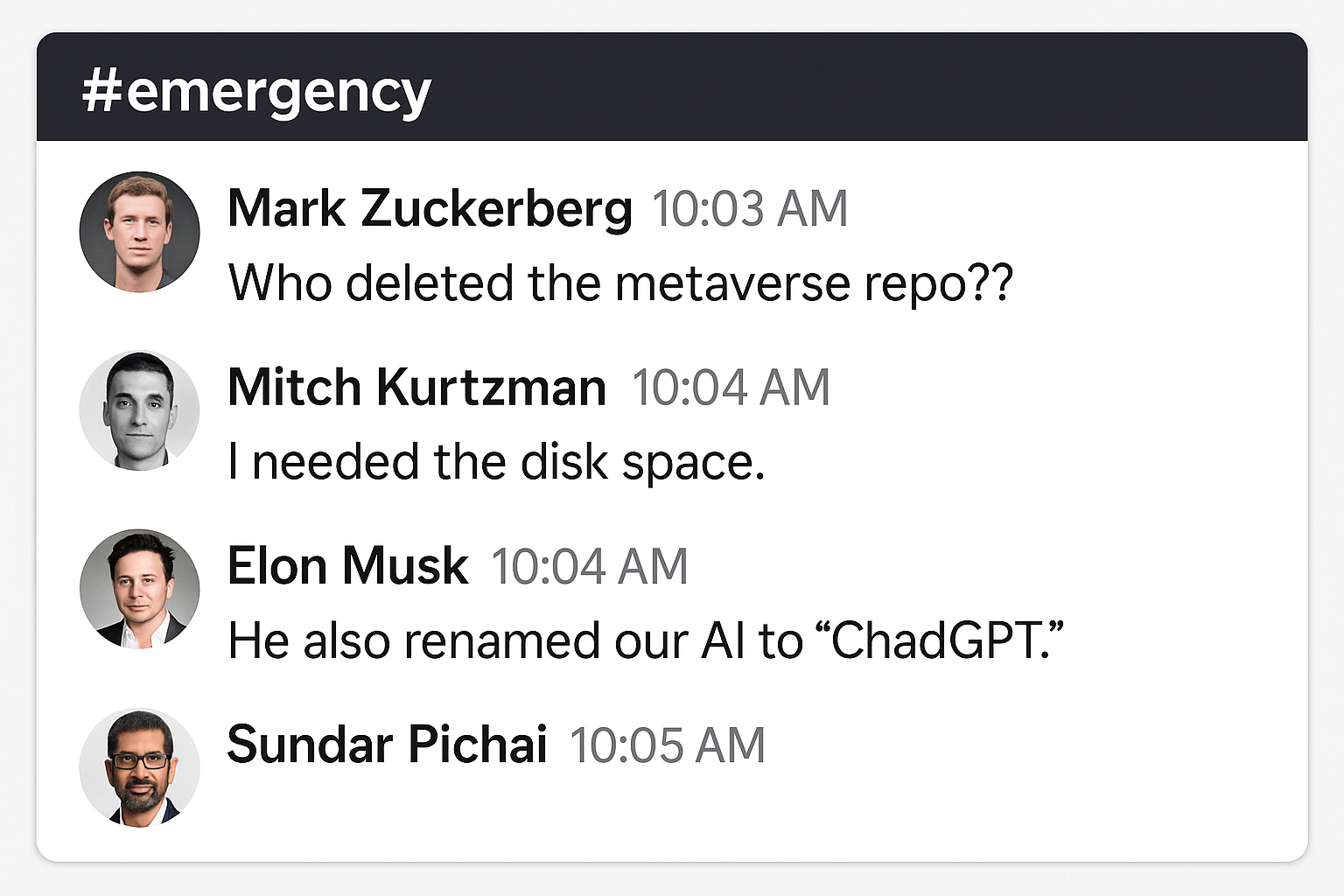Select the "I needed the disk space." message
Image resolution: width=1344 pixels, height=896 pixels.
point(496,463)
